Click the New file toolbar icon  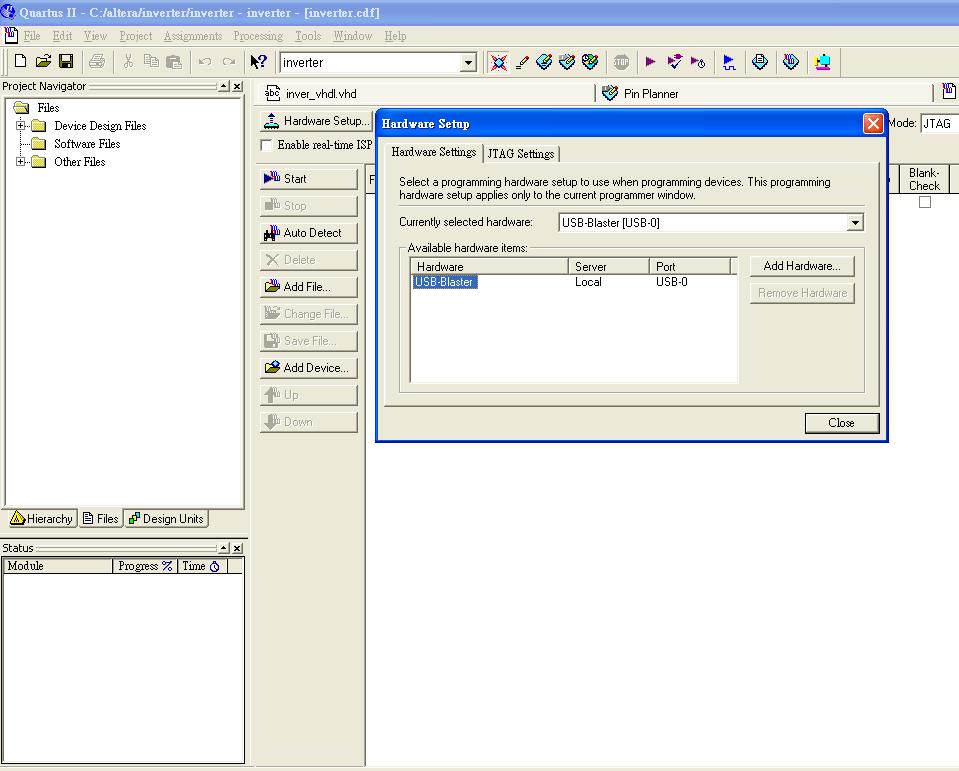coord(20,62)
